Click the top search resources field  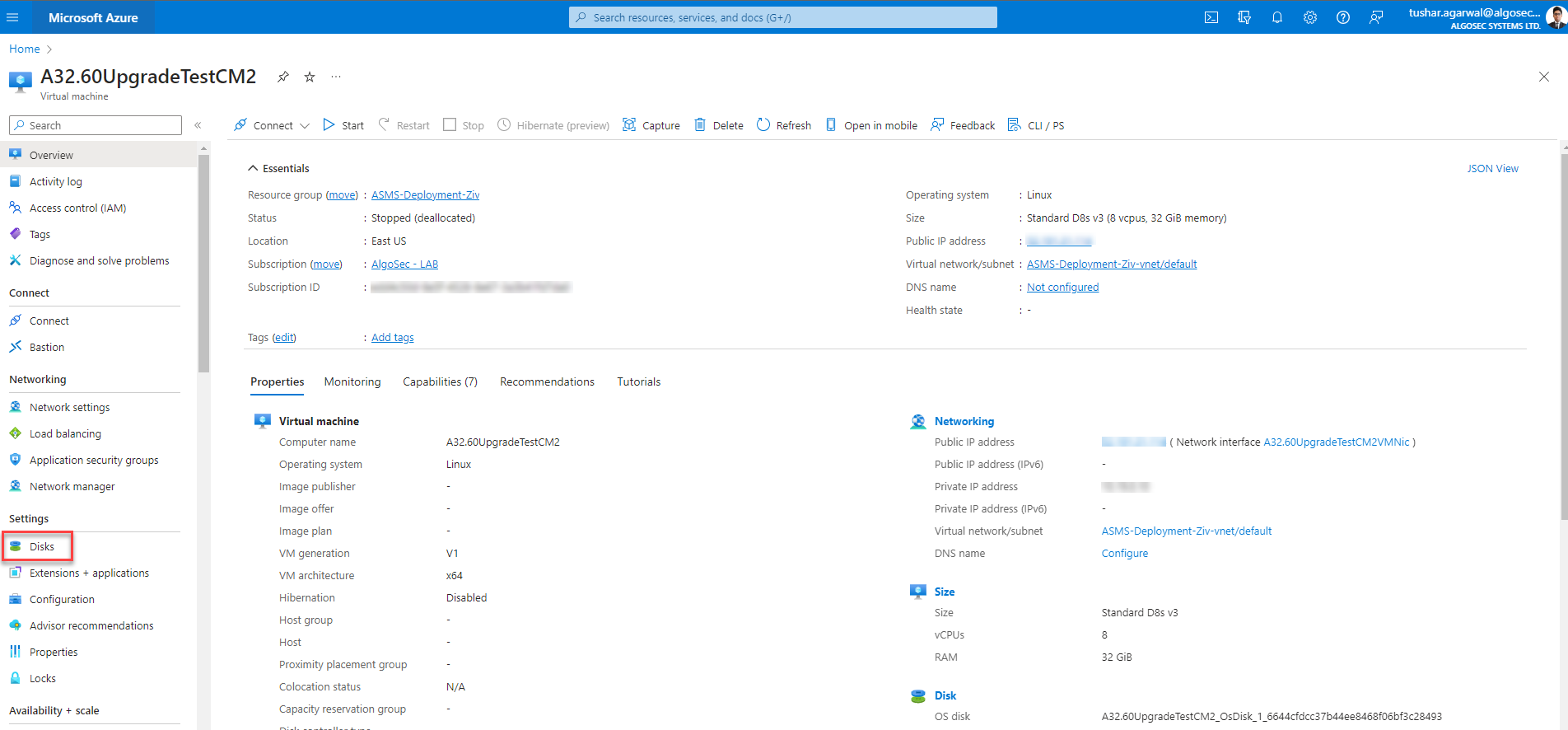pos(782,17)
